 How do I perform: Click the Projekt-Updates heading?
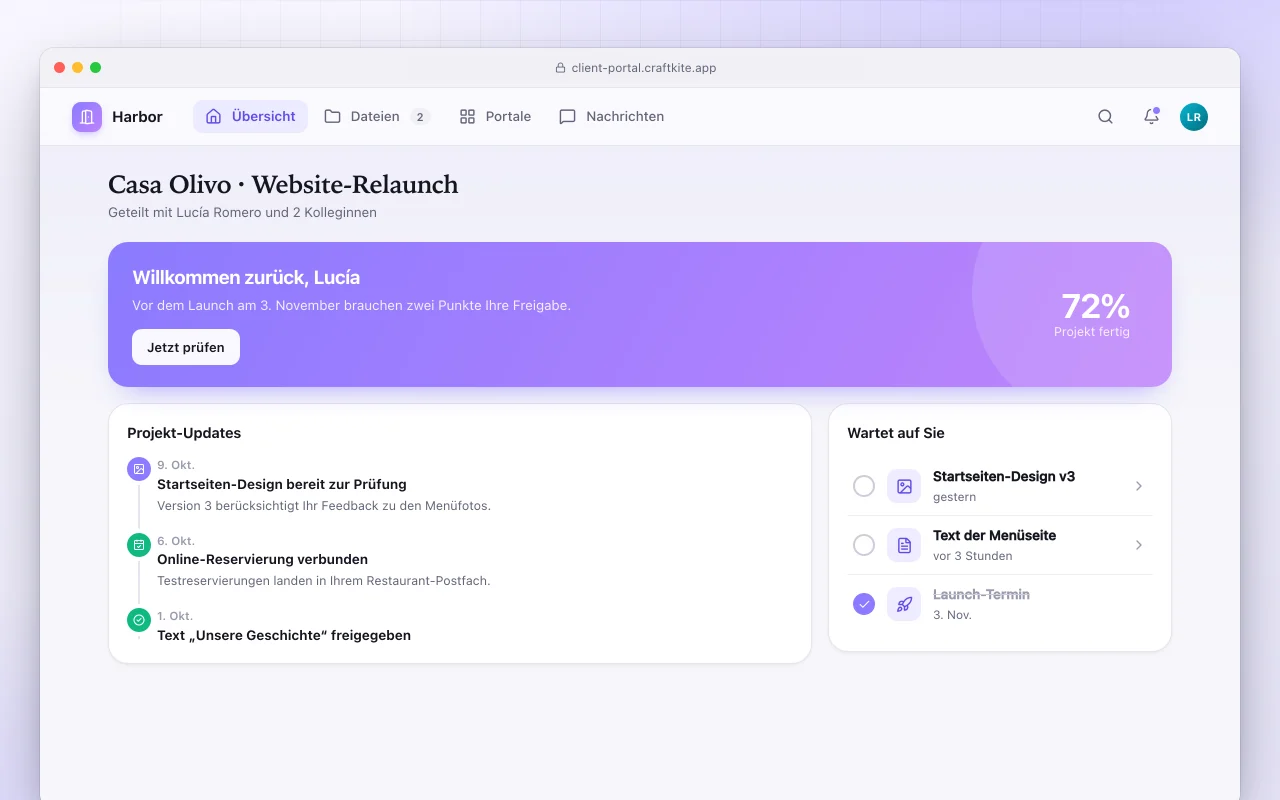pyautogui.click(x=184, y=433)
